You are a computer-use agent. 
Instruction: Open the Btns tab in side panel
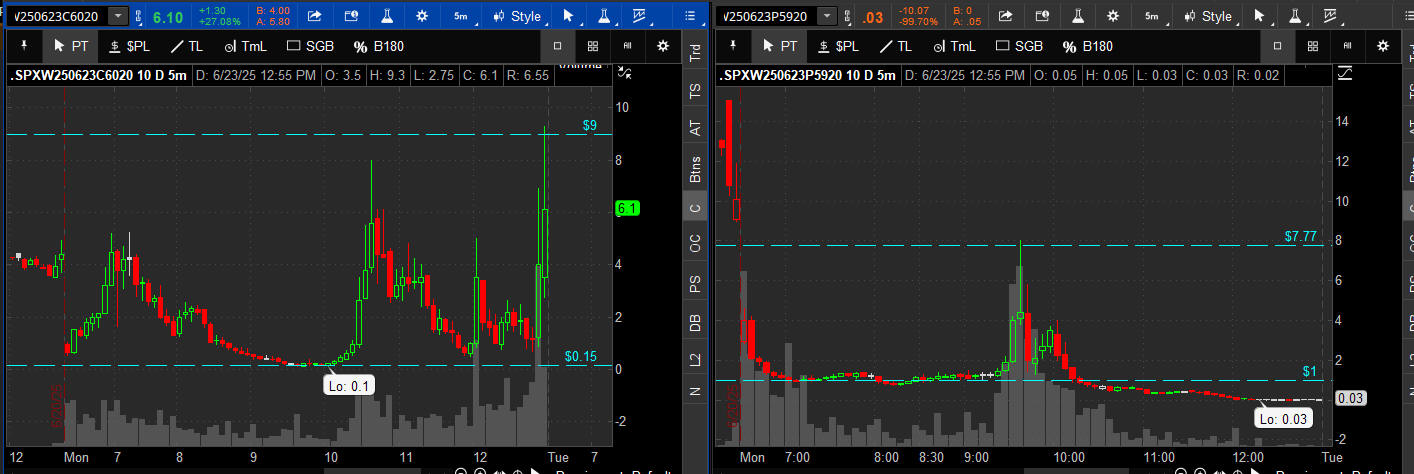(695, 168)
